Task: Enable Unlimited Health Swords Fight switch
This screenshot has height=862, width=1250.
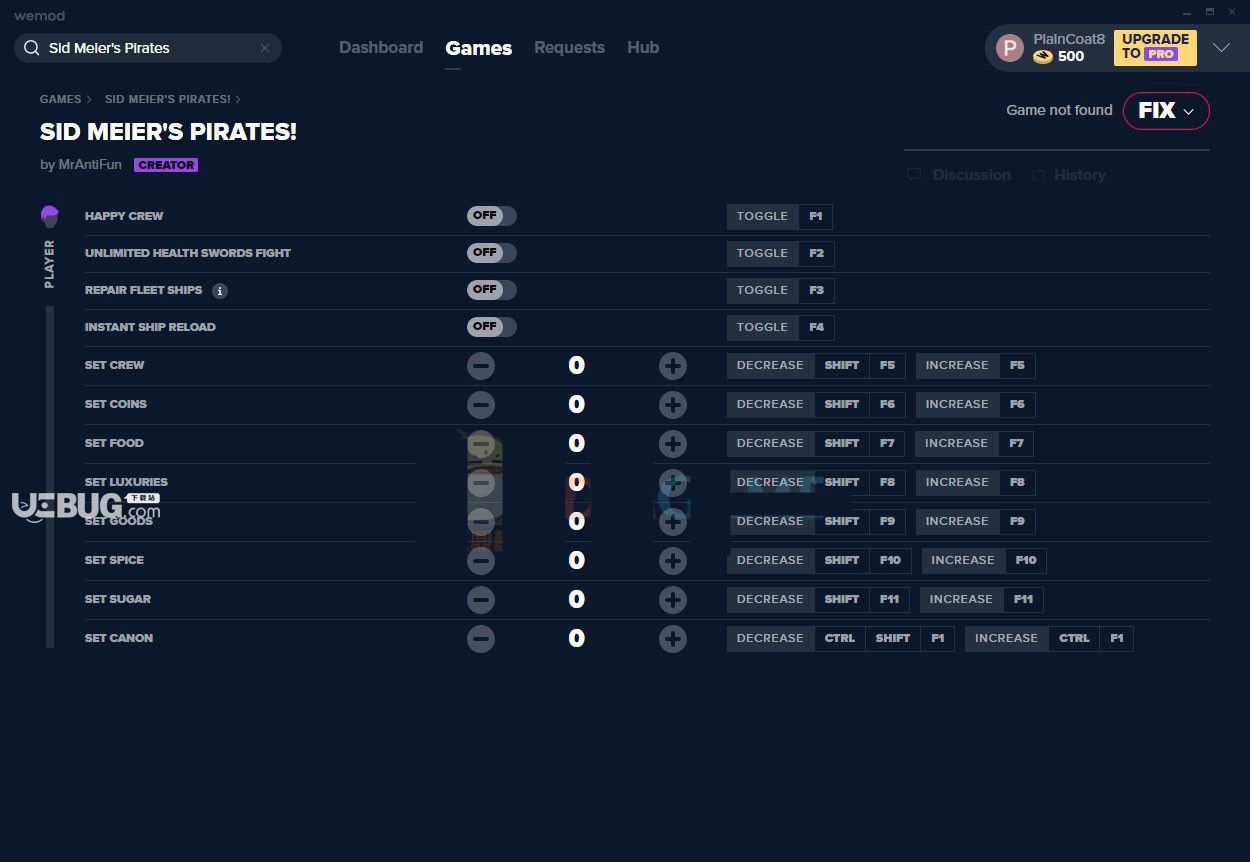Action: point(492,253)
